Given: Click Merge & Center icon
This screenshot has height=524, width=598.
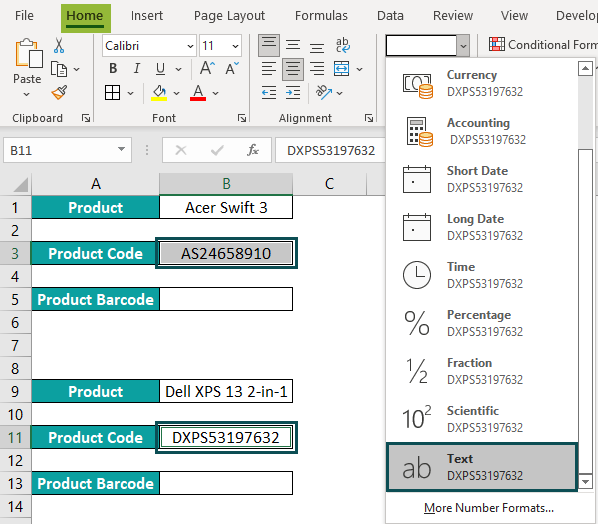Looking at the screenshot, I should [x=341, y=69].
